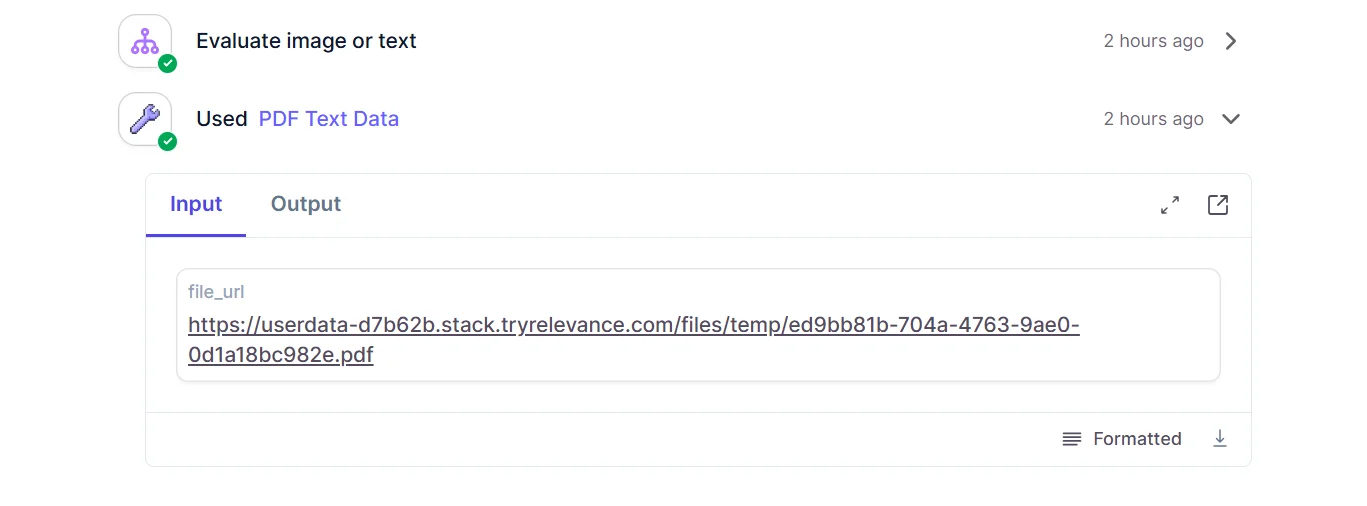Click green checkmark badge on wrench icon

168,142
